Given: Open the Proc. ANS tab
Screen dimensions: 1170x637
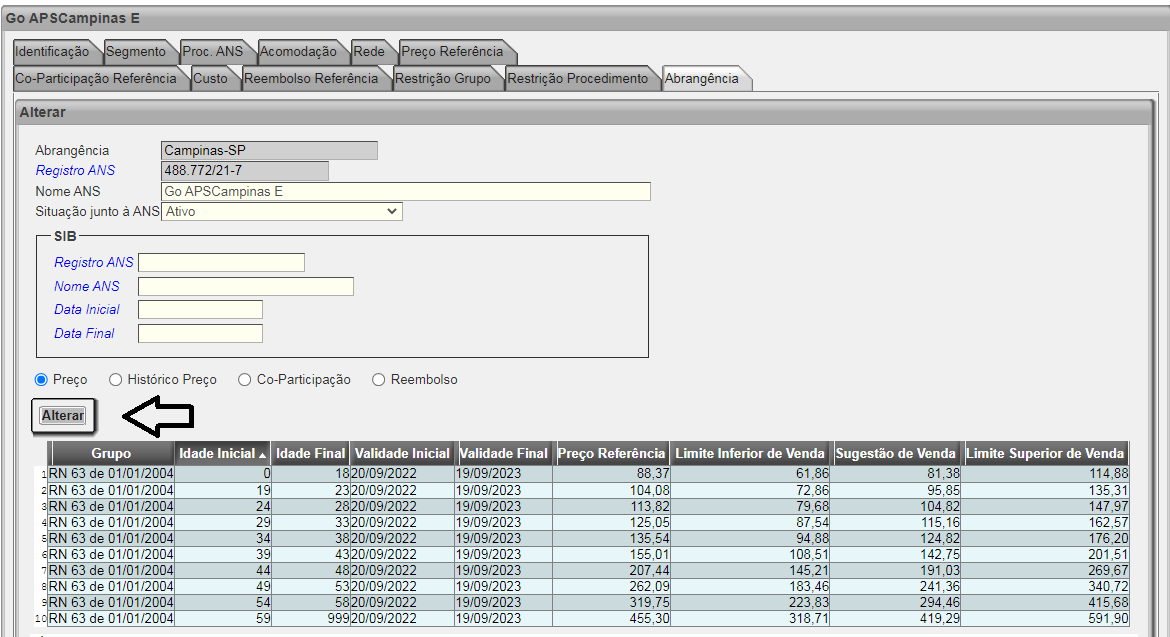Looking at the screenshot, I should coord(213,51).
